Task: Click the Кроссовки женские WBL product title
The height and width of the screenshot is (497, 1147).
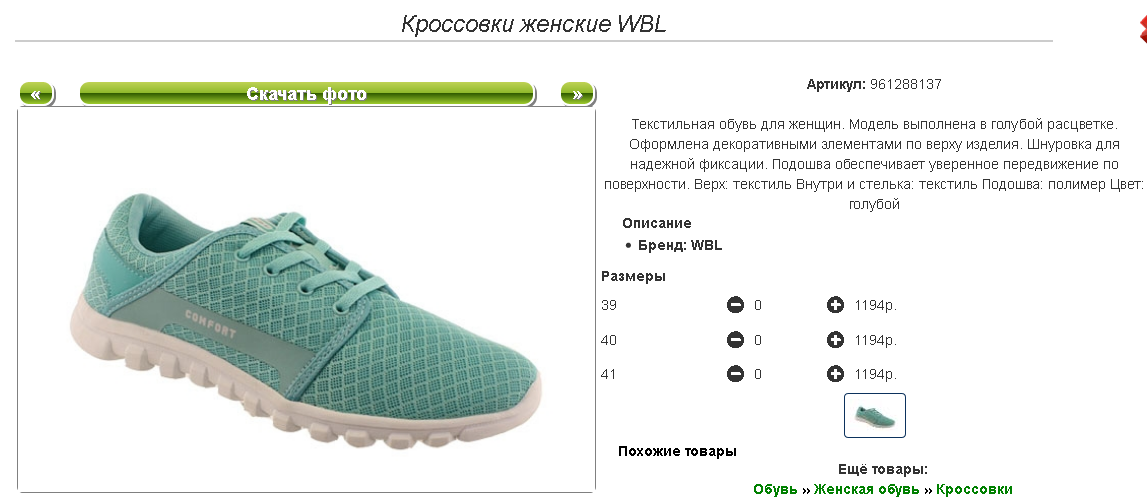Action: click(533, 24)
